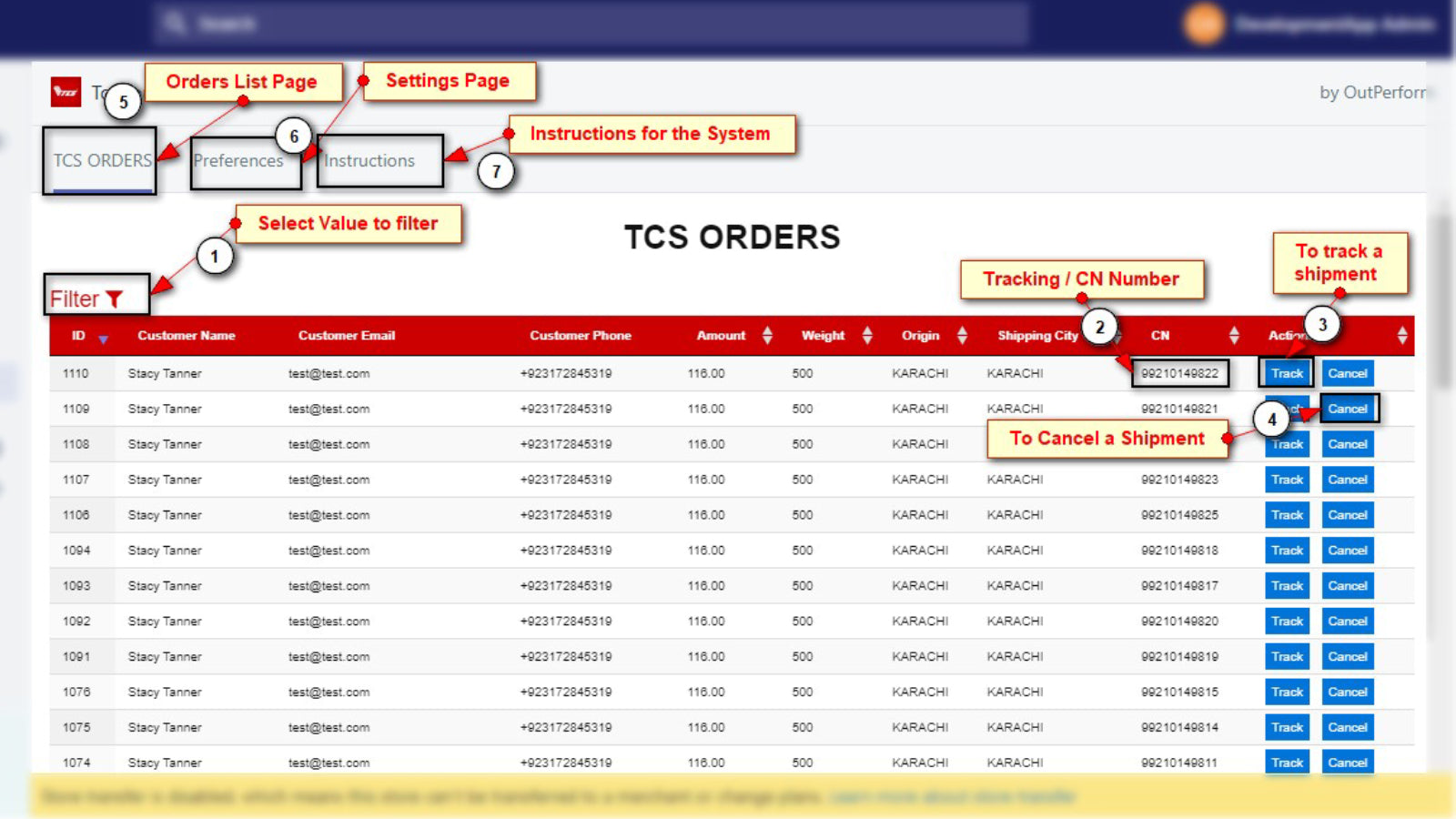Switch to the Preferences tab
Screen dimensions: 1456x819
[x=238, y=160]
